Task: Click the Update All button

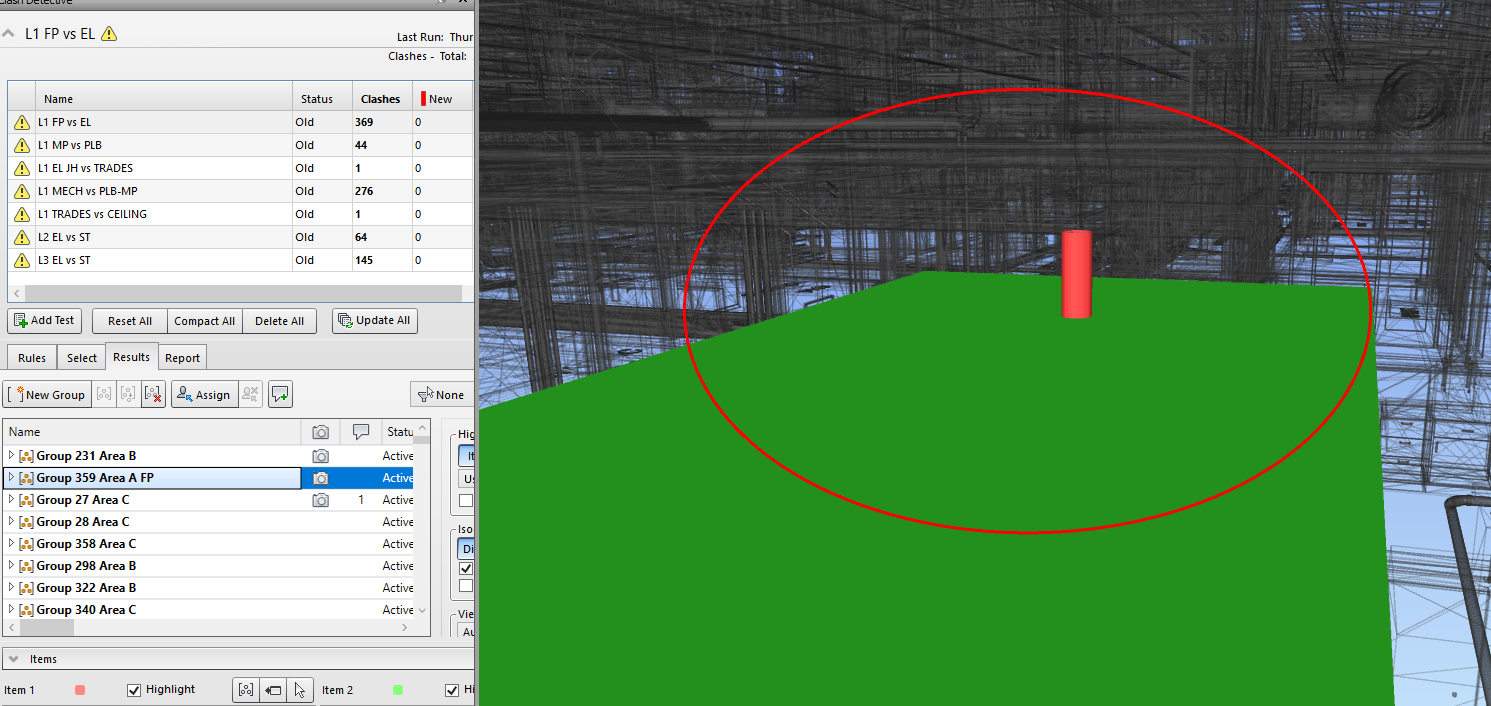Action: 374,321
